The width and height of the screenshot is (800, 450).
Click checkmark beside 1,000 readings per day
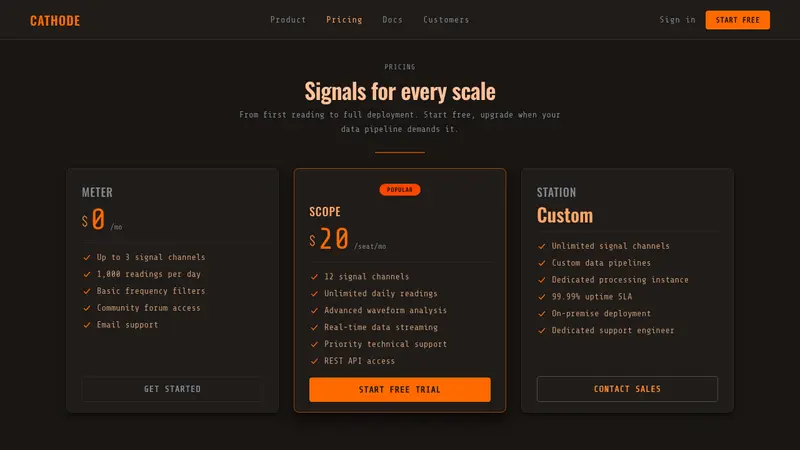tap(87, 274)
